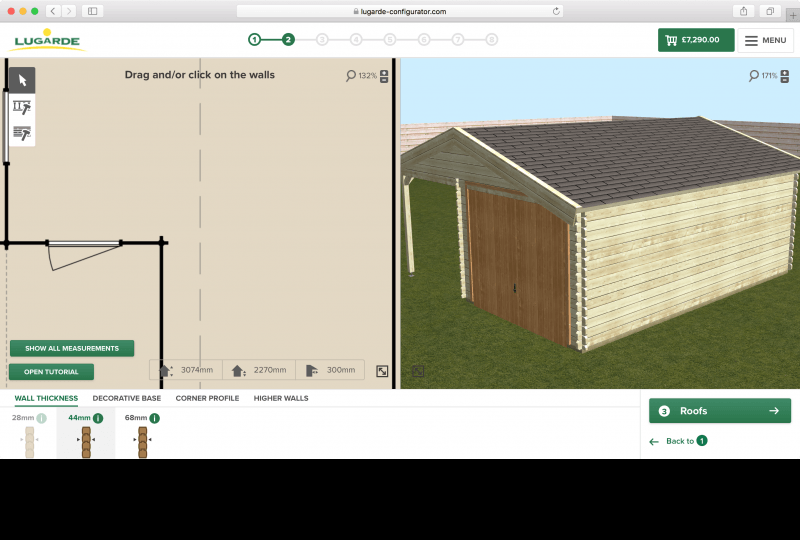Click the ridge height house icon
Image resolution: width=800 pixels, height=540 pixels.
pos(166,371)
